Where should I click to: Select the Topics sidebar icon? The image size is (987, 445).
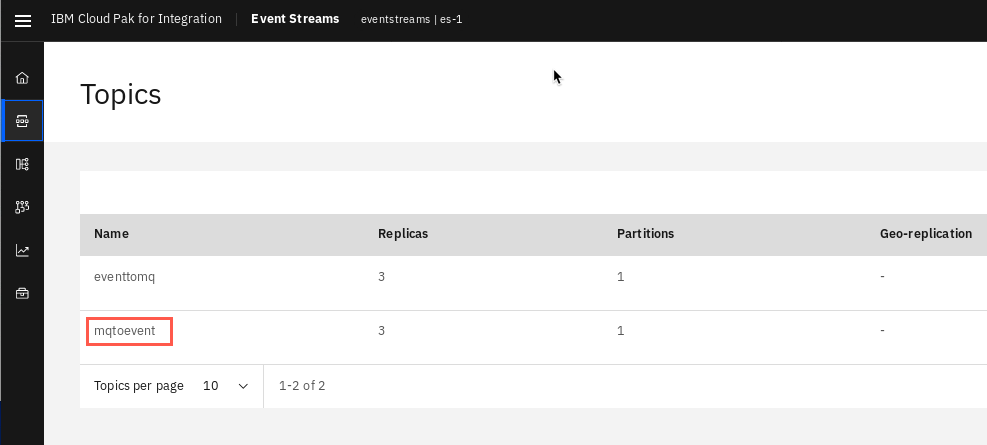[x=22, y=121]
